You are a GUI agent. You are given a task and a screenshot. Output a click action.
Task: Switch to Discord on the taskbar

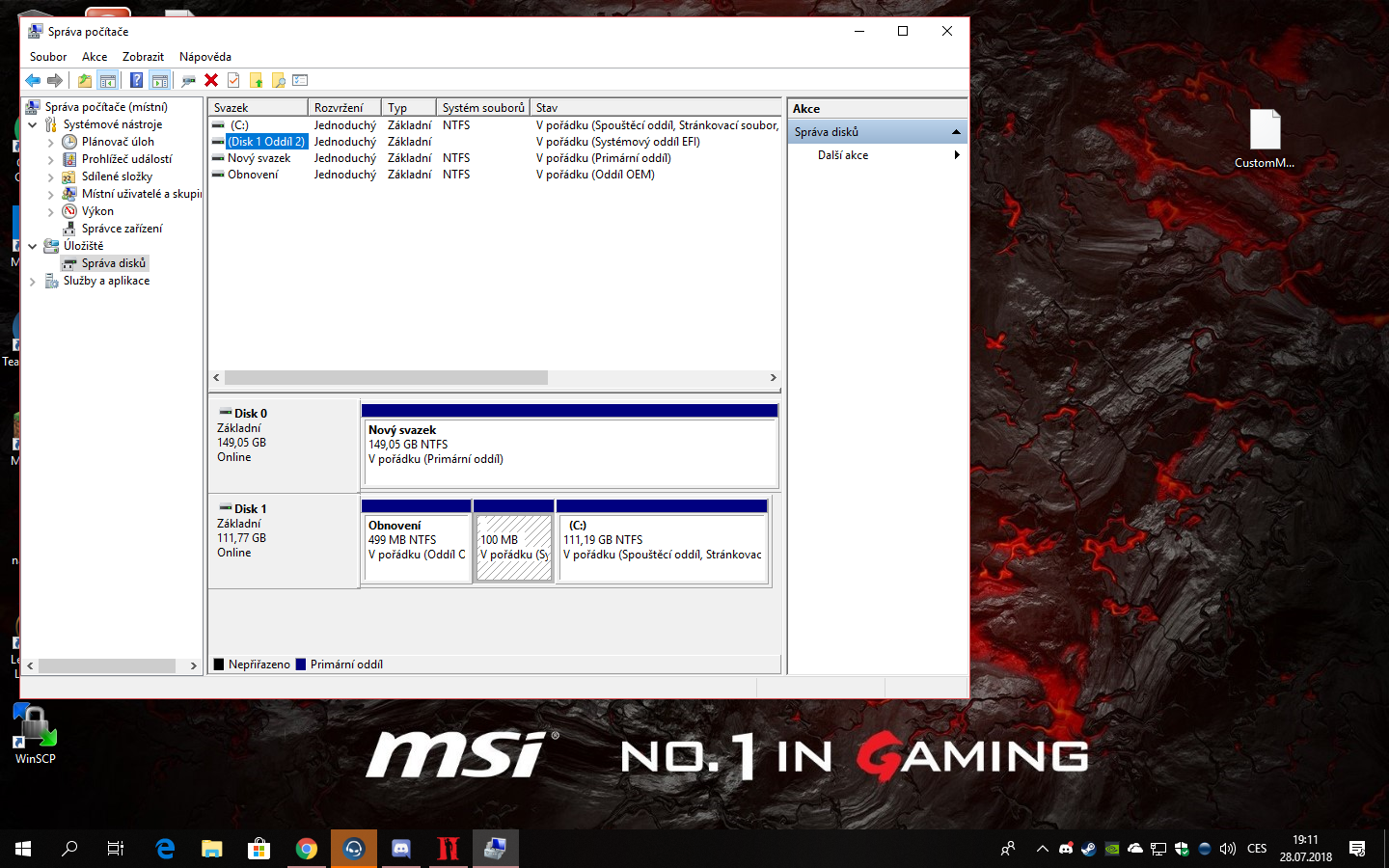pos(401,849)
